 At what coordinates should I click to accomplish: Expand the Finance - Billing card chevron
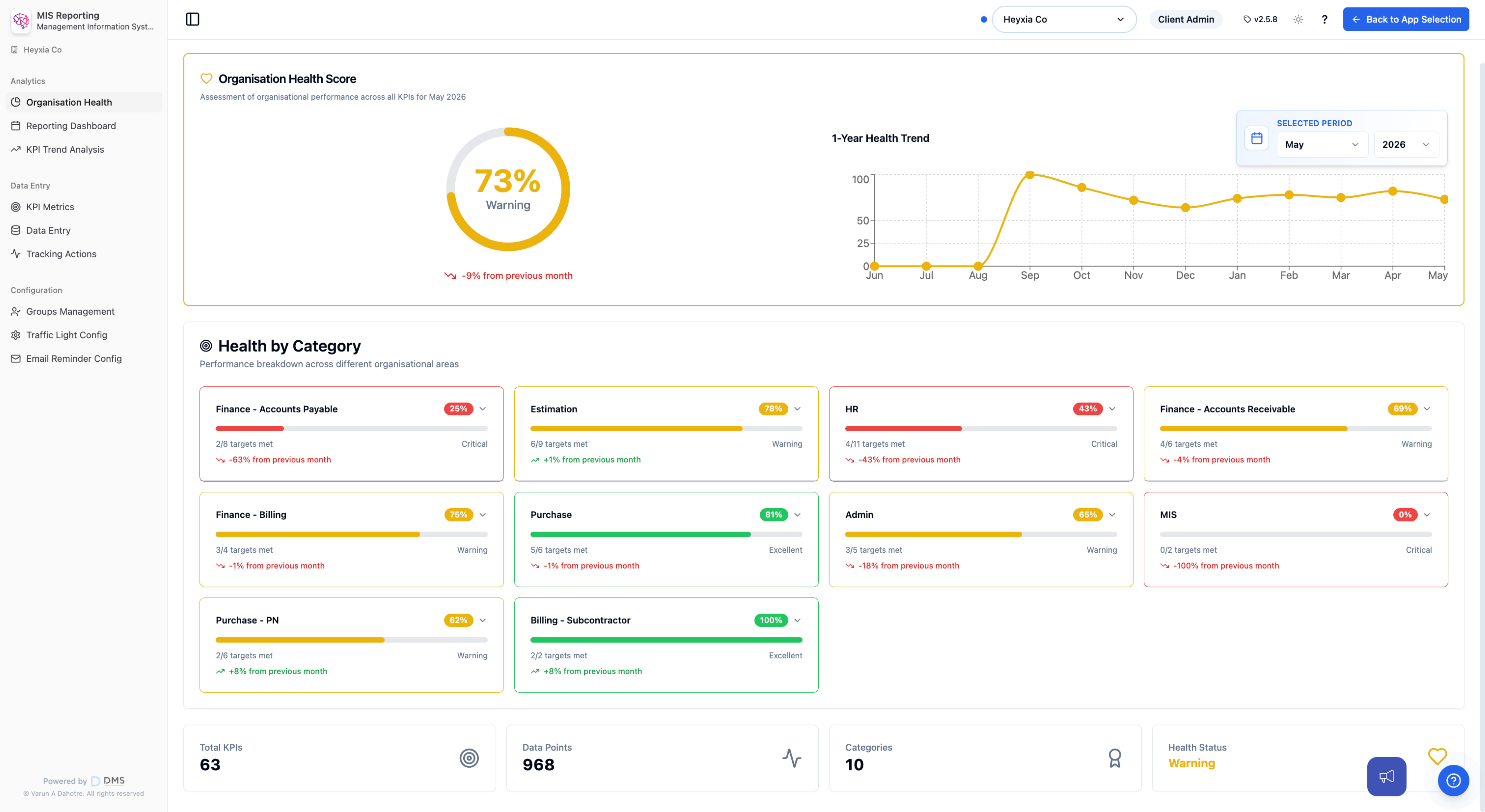[483, 515]
